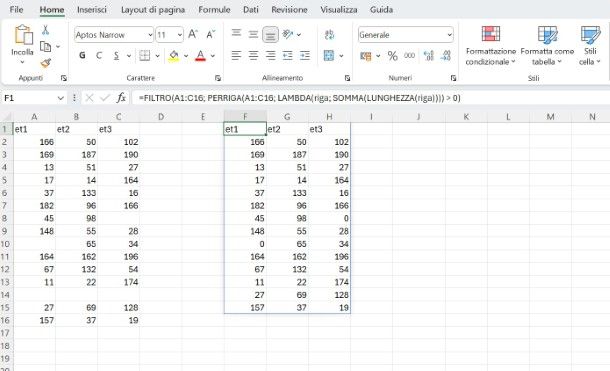Toggle bold G formatting
Screen dimensions: 610x371
click(82, 56)
